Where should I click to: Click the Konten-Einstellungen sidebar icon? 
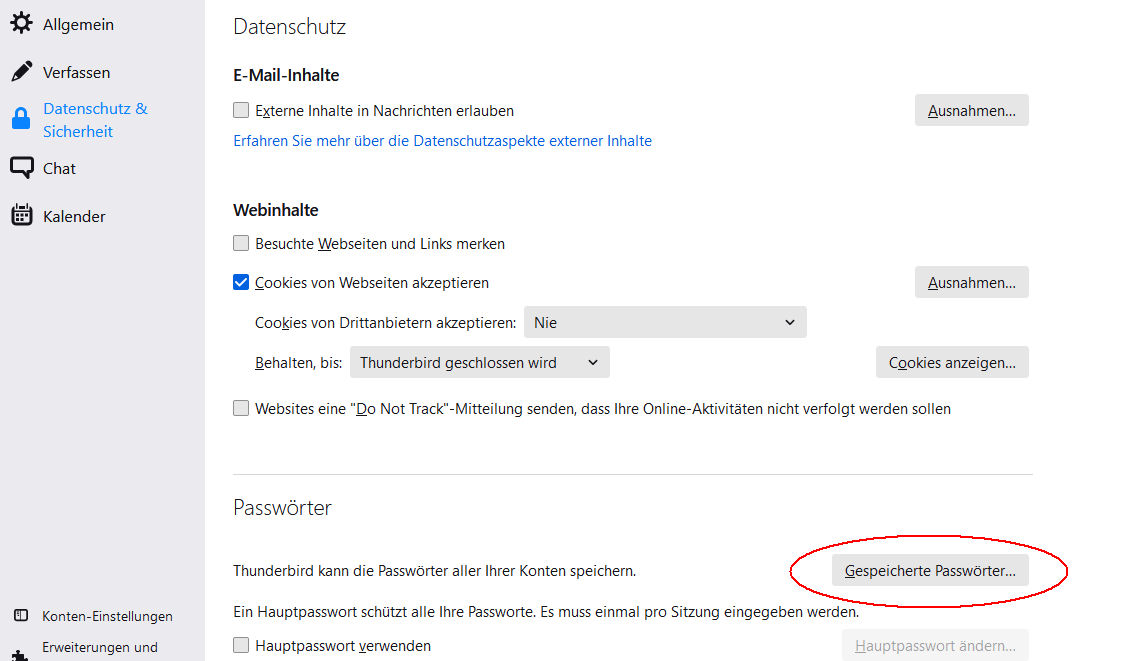(21, 616)
